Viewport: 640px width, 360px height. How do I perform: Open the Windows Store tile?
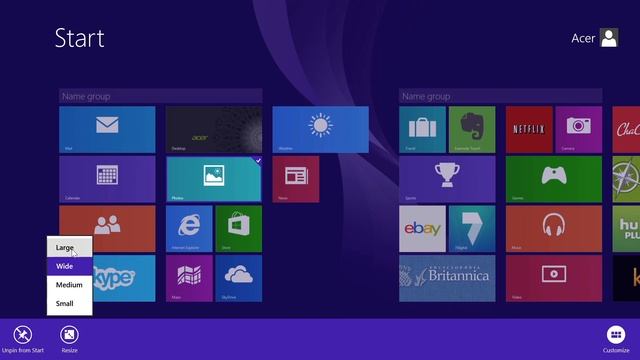point(239,229)
